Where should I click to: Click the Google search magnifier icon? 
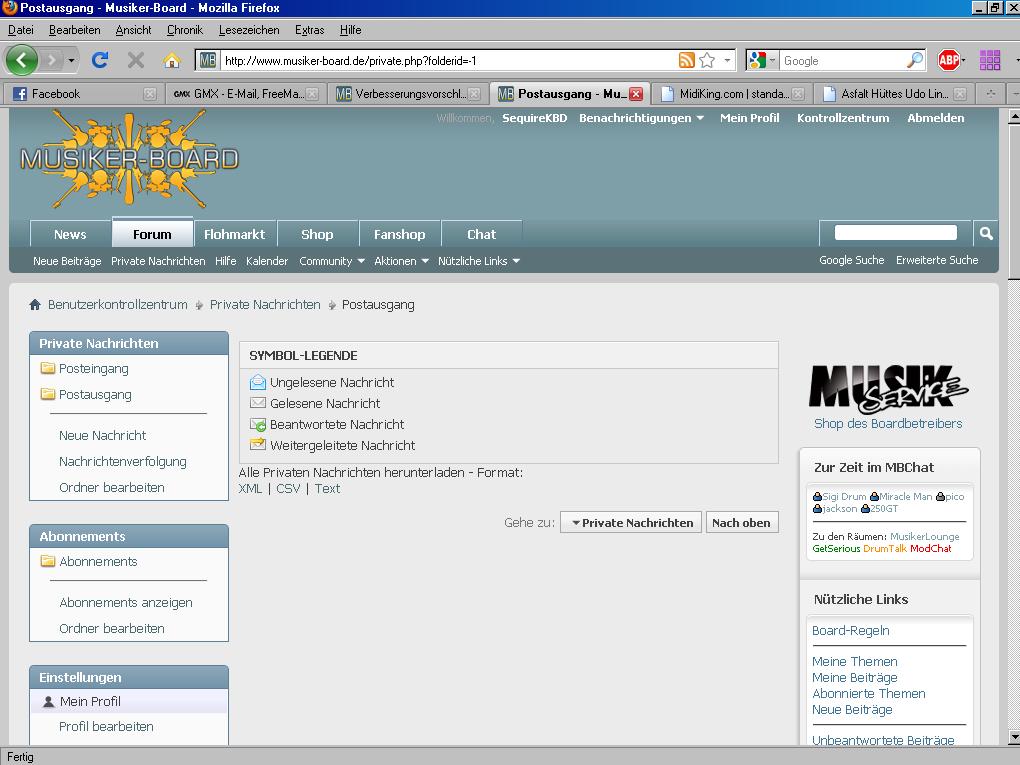coord(915,60)
